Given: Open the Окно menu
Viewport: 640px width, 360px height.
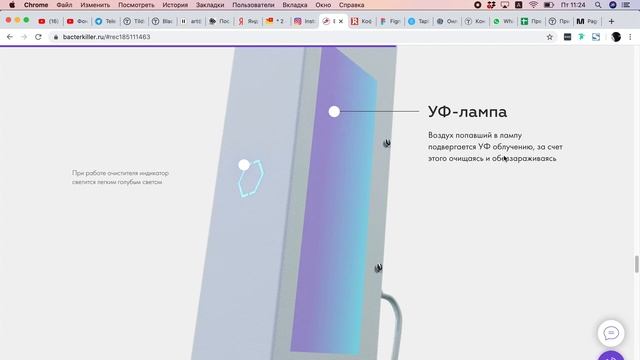Looking at the screenshot, I should 323,5.
